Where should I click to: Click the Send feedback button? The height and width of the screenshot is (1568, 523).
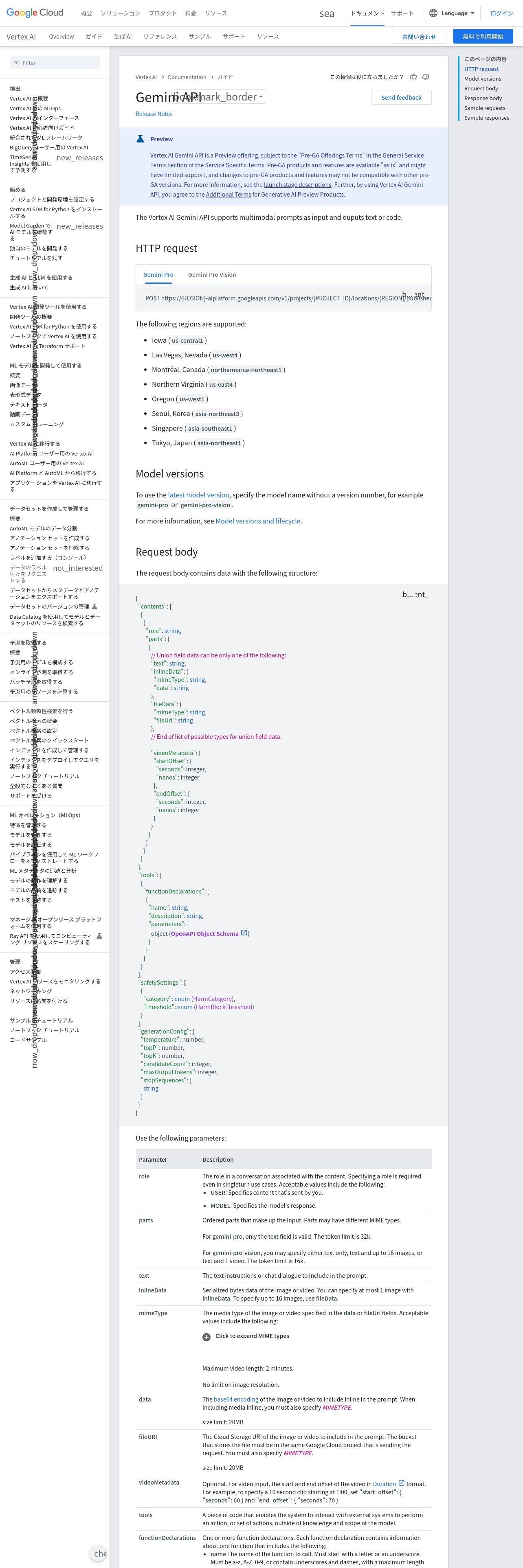[x=401, y=97]
